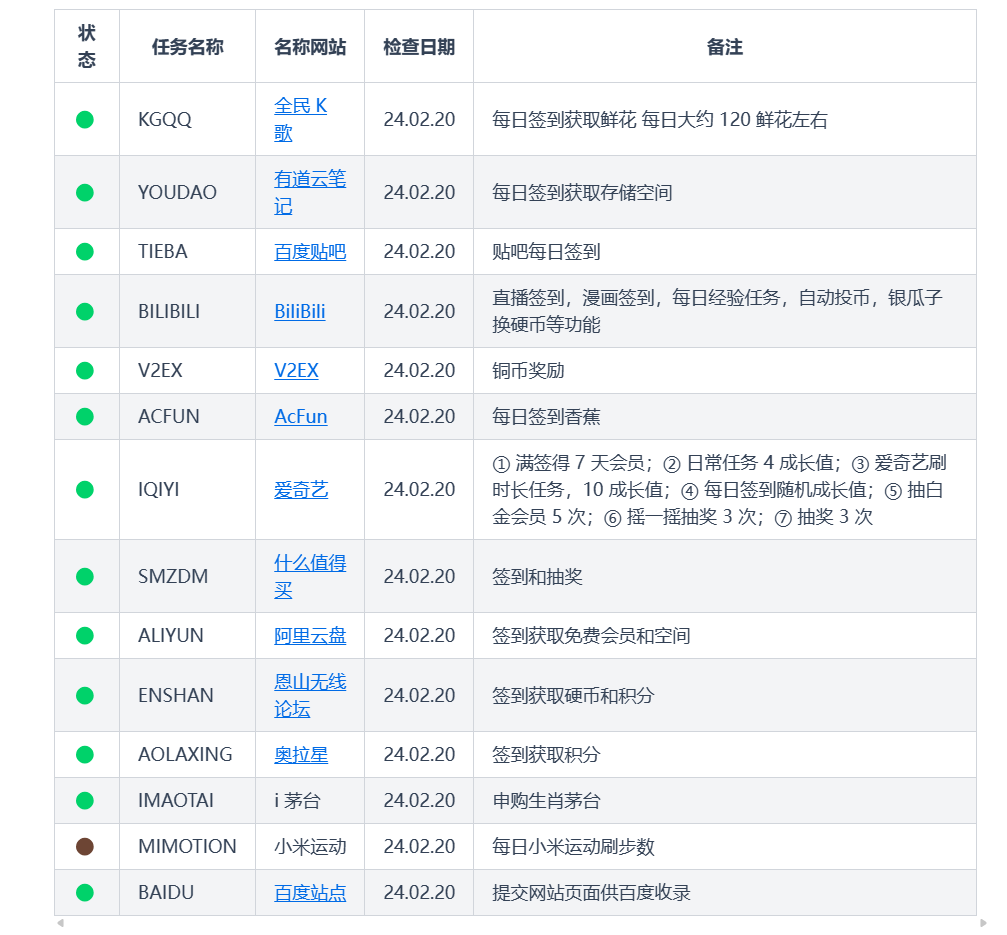Toggle the SMZDM status dot
Image resolution: width=1007 pixels, height=935 pixels.
pos(86,576)
